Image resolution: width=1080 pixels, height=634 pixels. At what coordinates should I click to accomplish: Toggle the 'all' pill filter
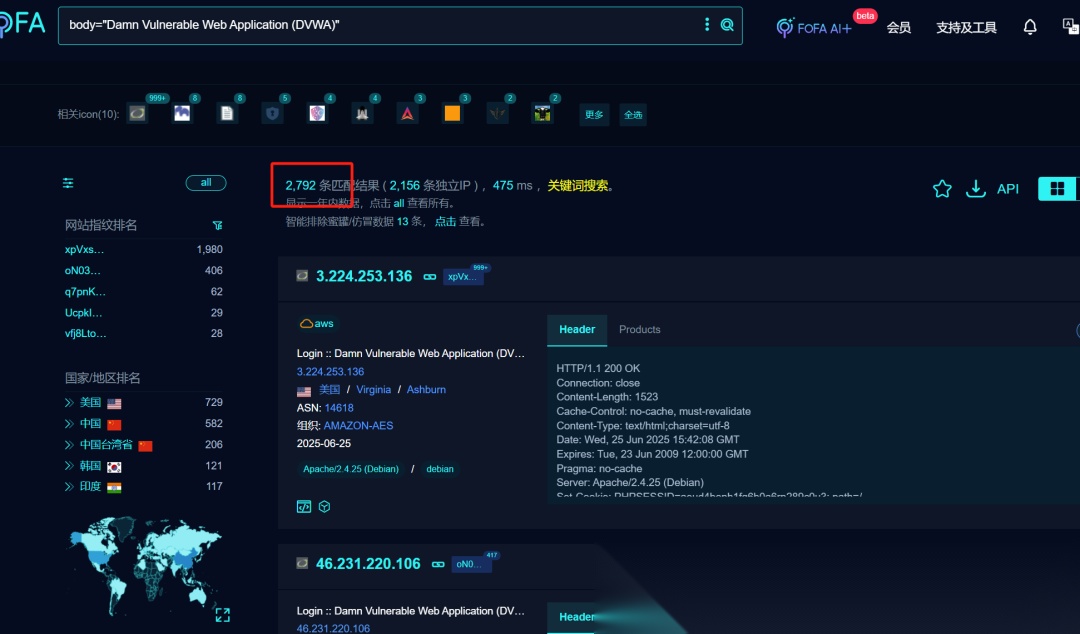pos(206,183)
